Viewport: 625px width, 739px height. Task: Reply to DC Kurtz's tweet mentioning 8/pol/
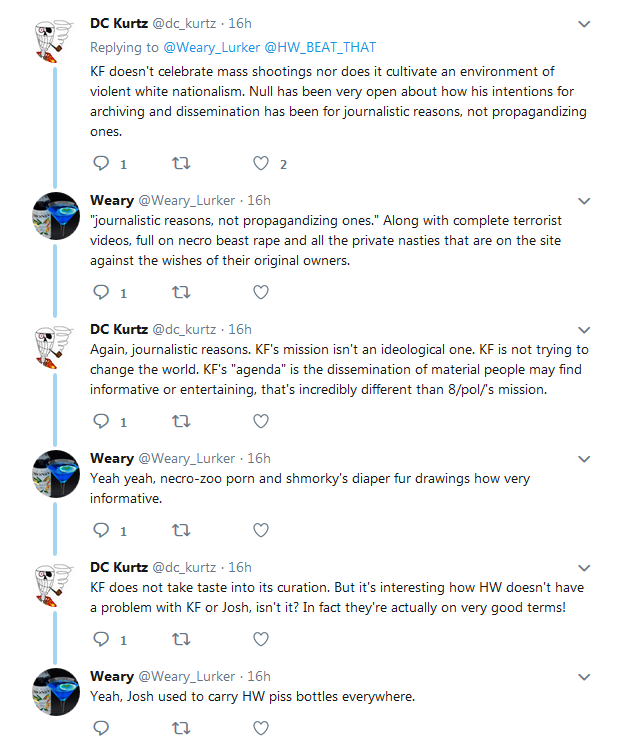tap(101, 421)
